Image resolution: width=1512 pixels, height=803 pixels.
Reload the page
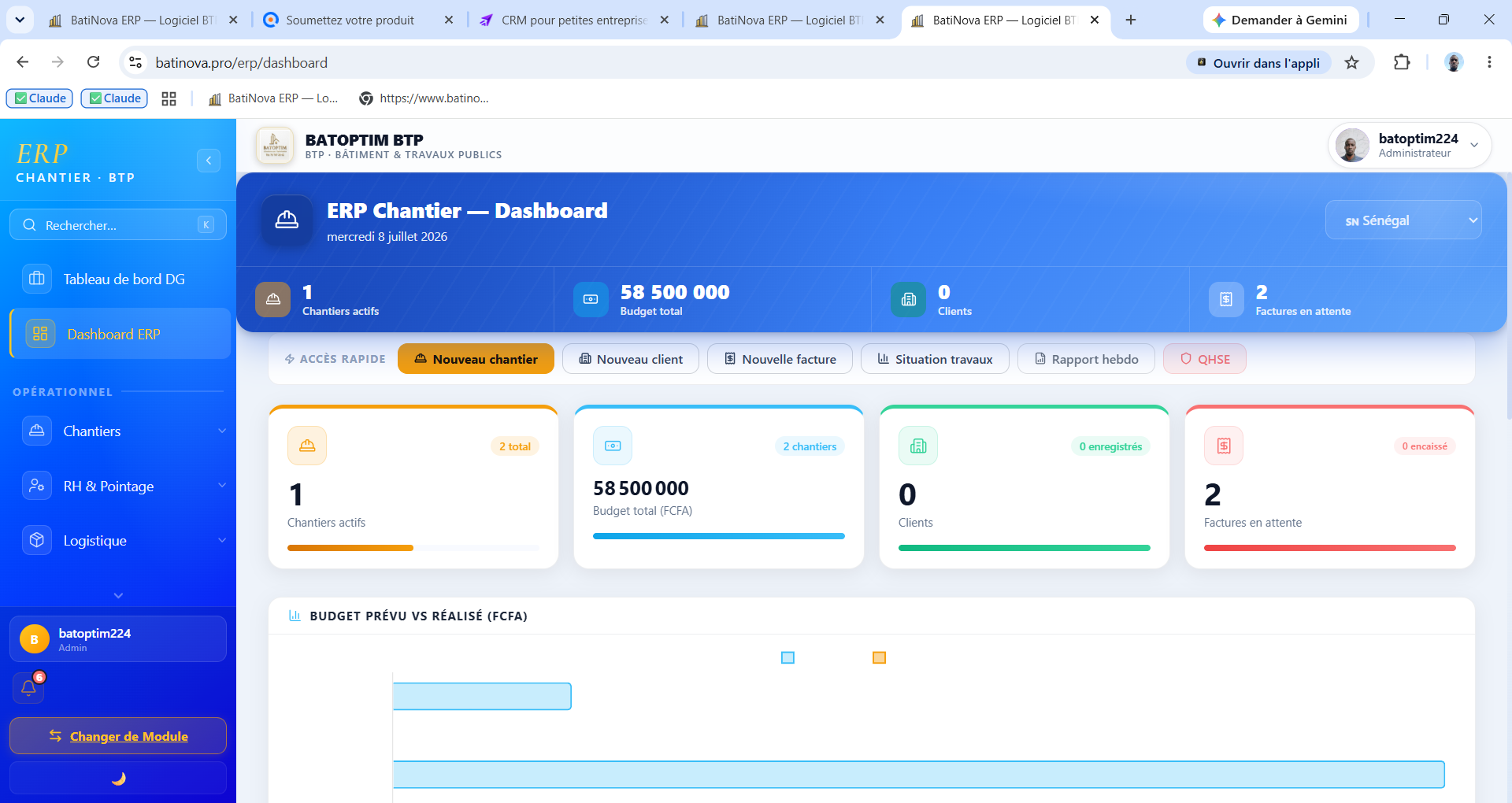(x=93, y=62)
